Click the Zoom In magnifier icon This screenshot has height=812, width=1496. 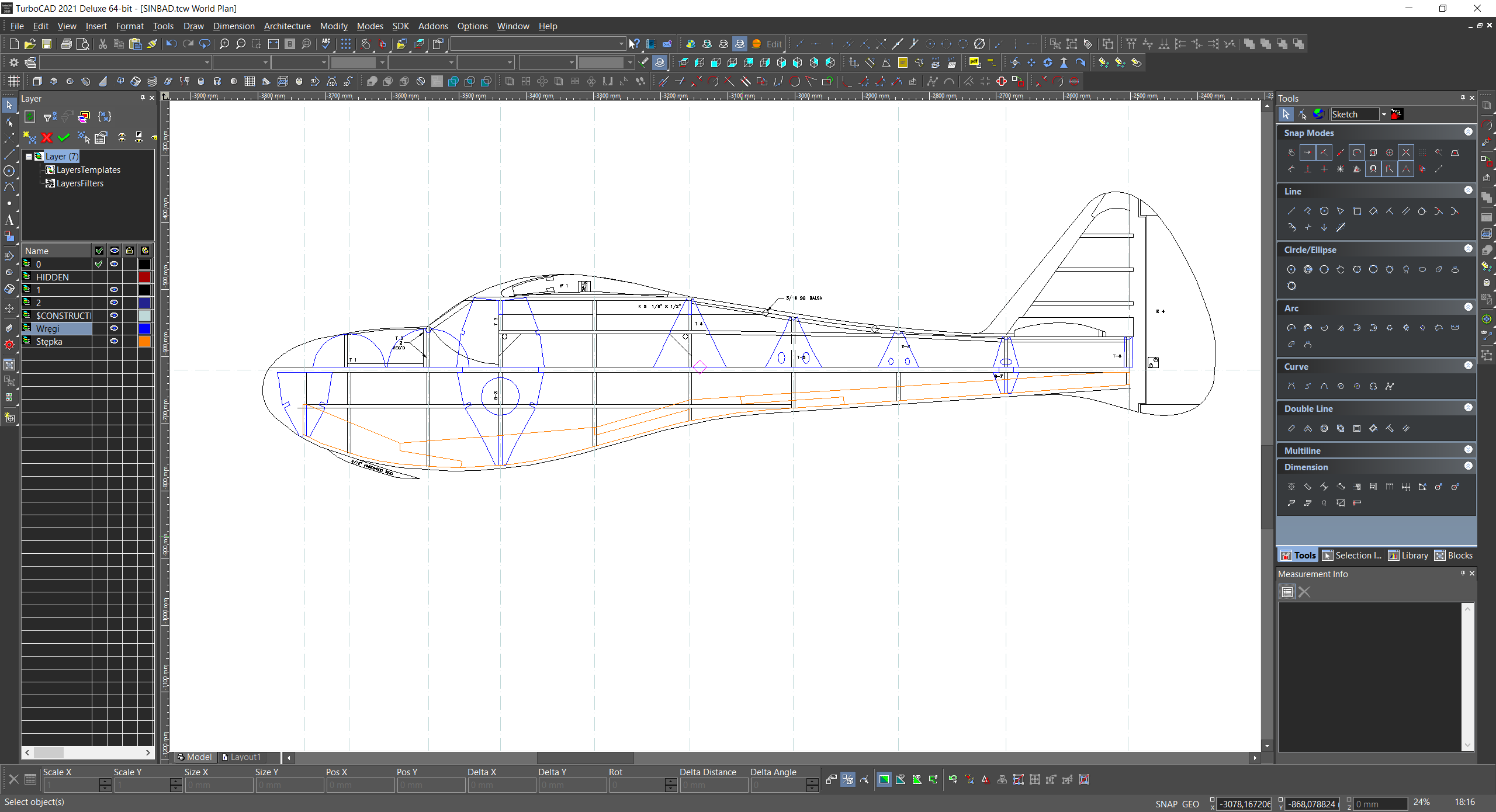224,44
